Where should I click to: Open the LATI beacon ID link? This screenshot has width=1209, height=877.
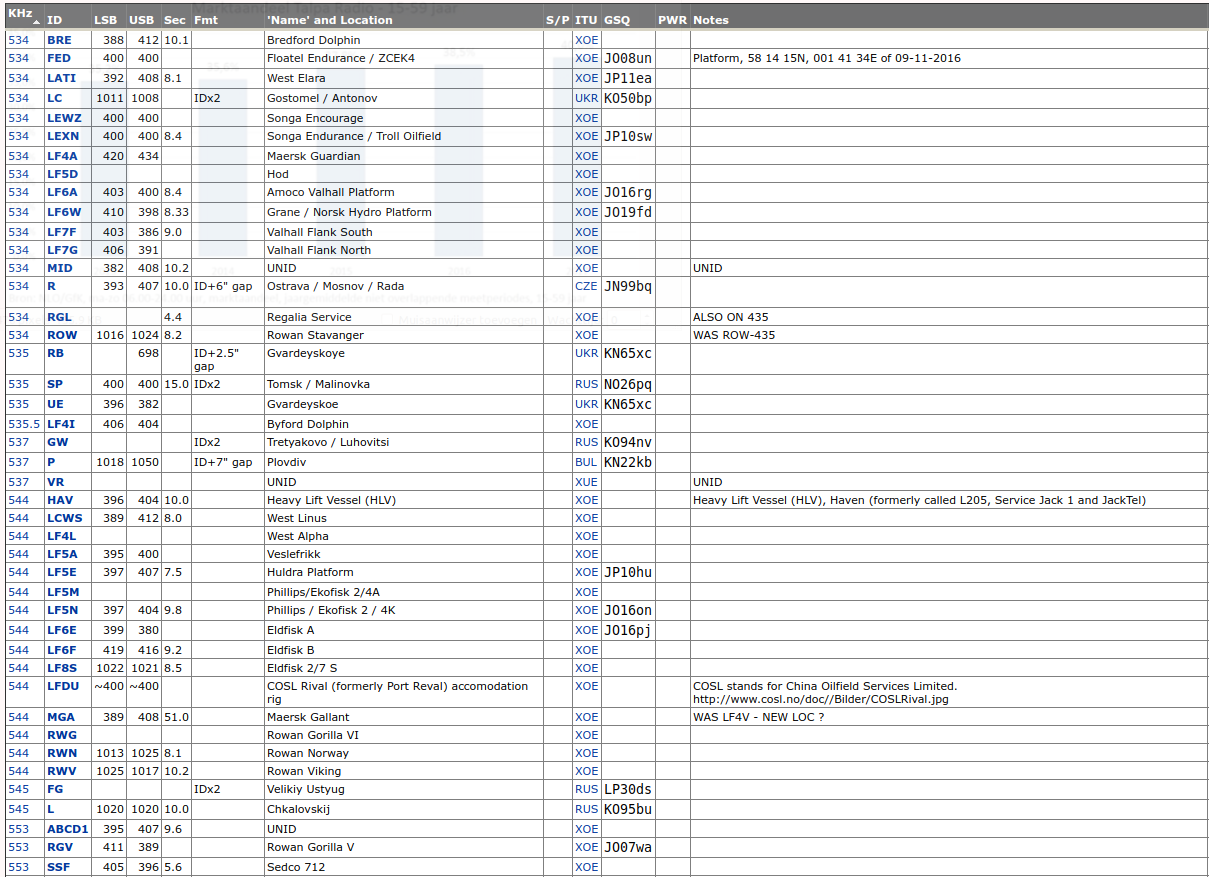pyautogui.click(x=61, y=78)
